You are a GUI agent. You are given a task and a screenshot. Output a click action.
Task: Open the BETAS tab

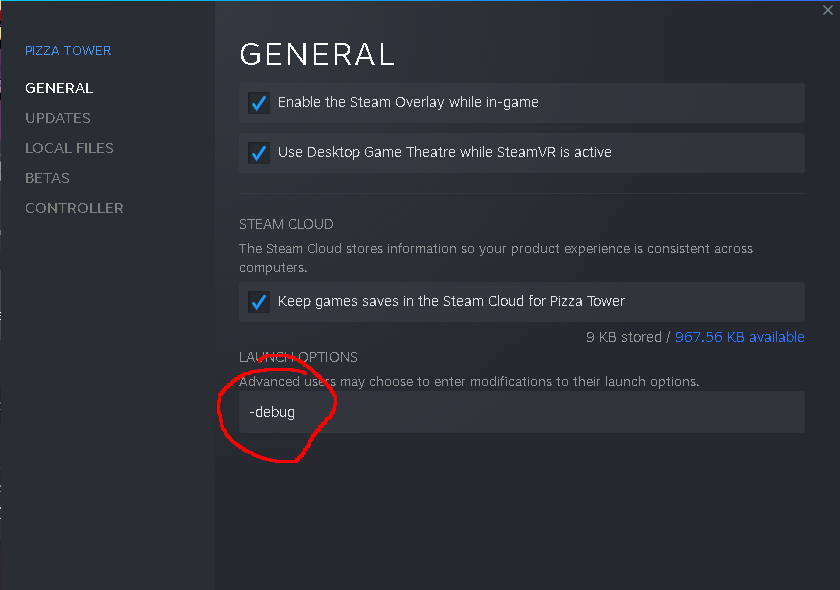tap(47, 178)
